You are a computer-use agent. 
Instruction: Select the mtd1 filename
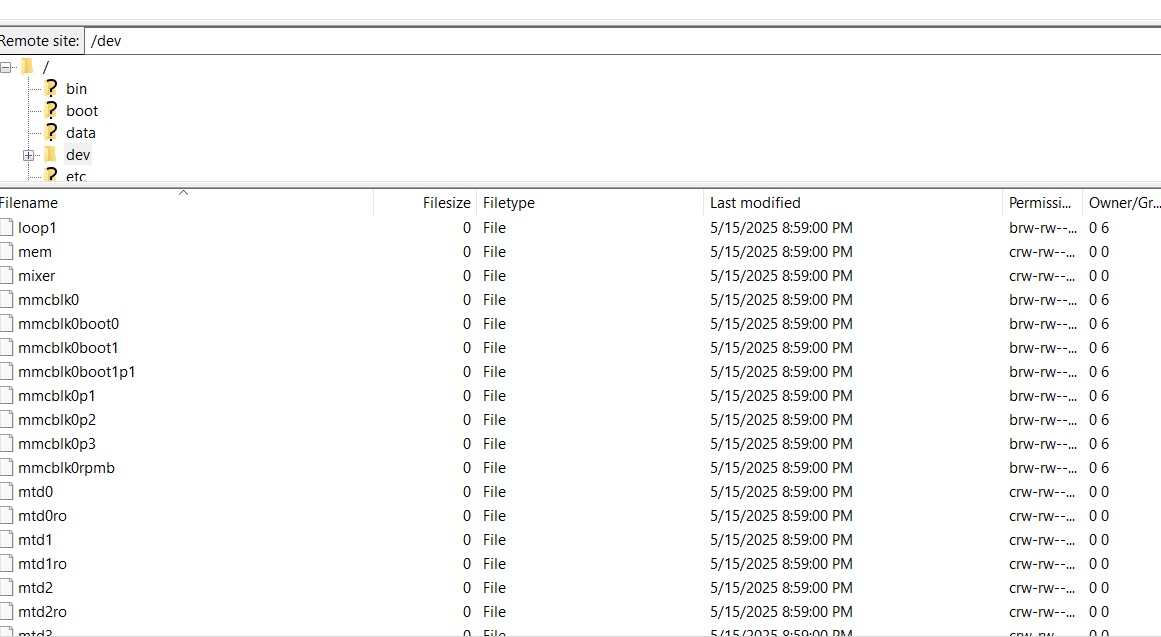[x=35, y=539]
